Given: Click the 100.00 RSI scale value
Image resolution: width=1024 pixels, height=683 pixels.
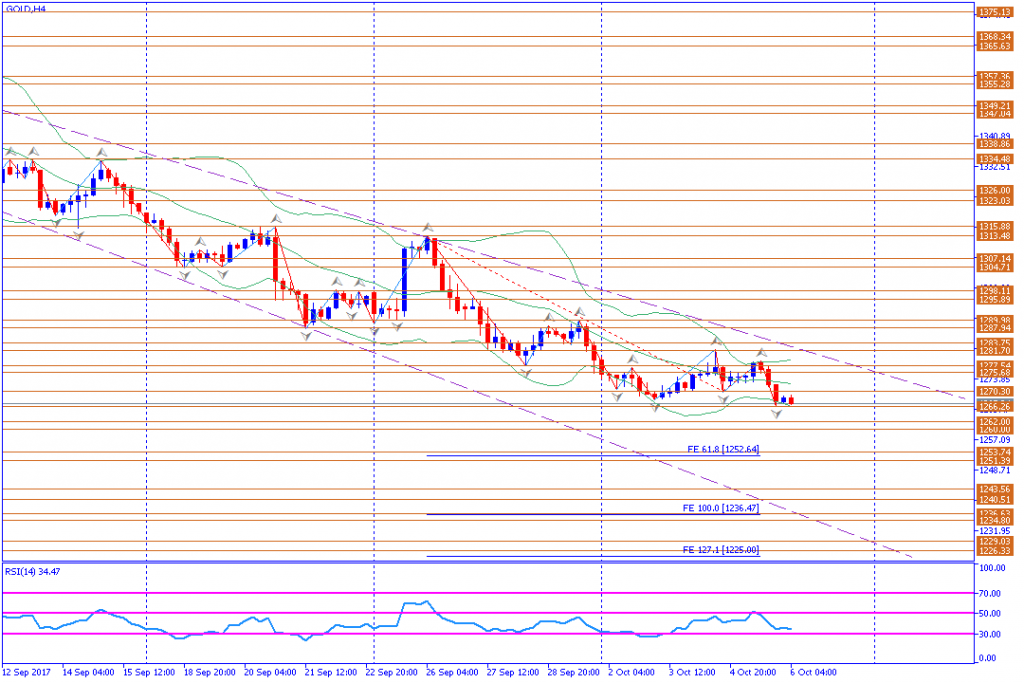Looking at the screenshot, I should pos(992,568).
